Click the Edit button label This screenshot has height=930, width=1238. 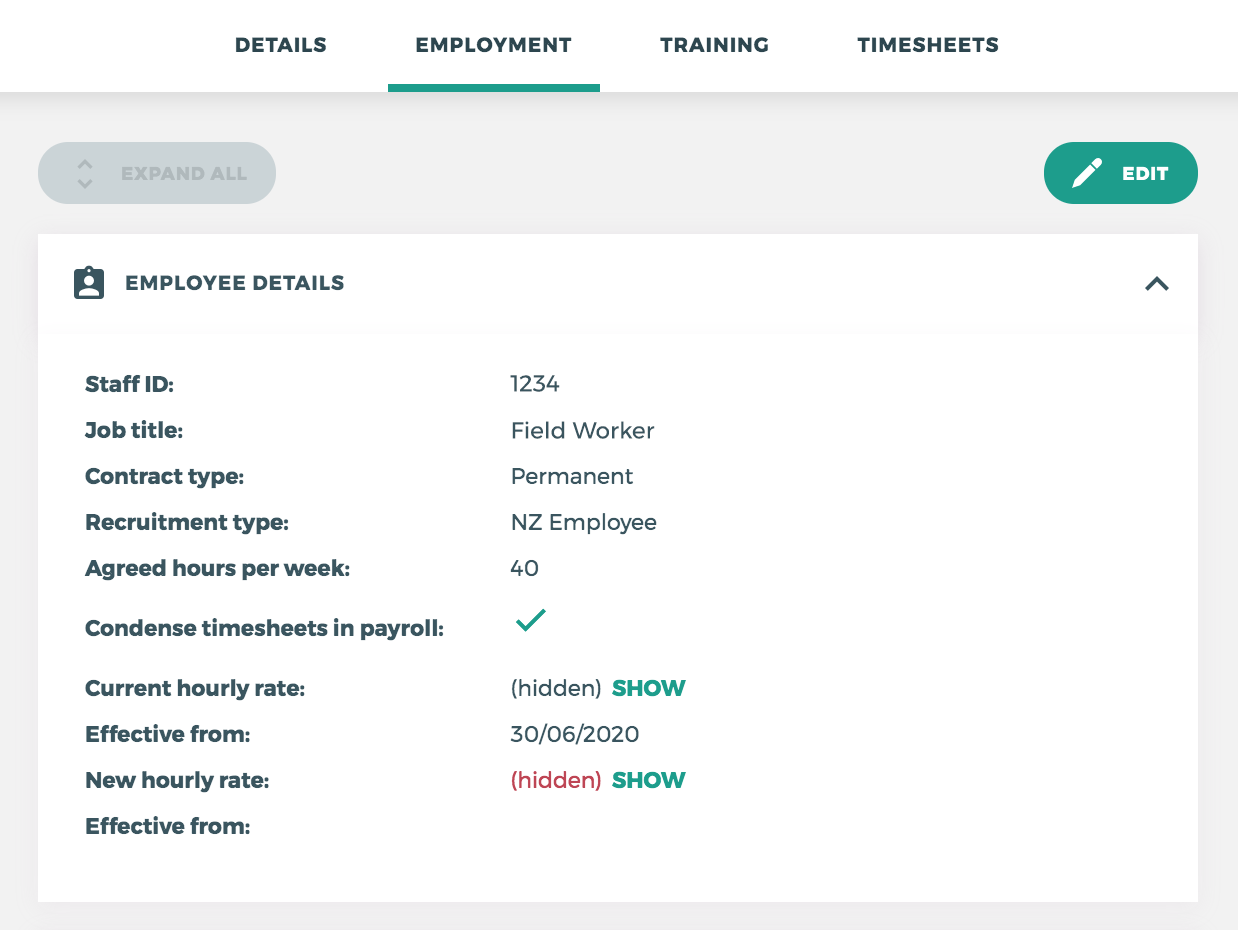coord(1144,173)
